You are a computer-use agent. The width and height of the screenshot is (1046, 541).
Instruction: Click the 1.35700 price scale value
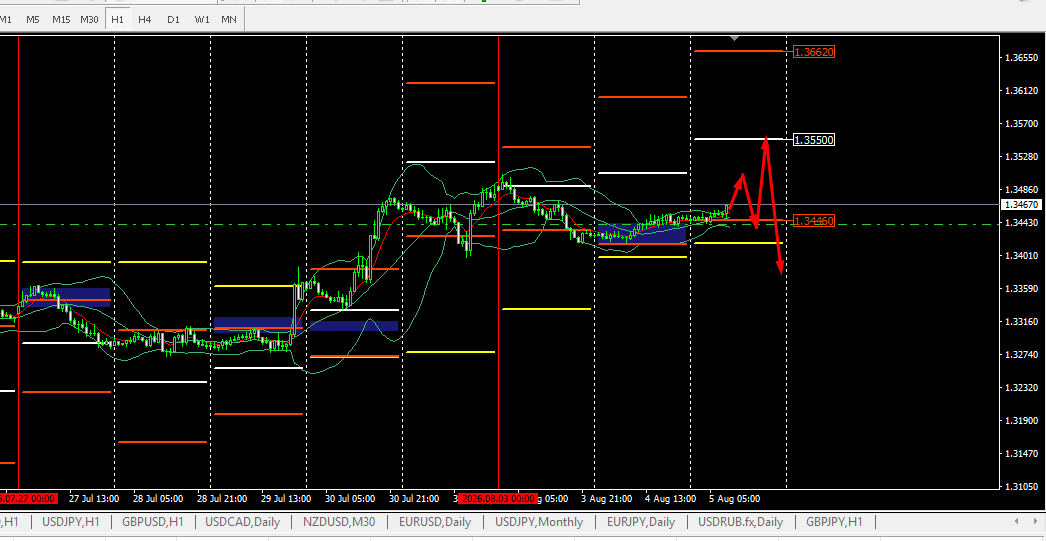pyautogui.click(x=1021, y=124)
